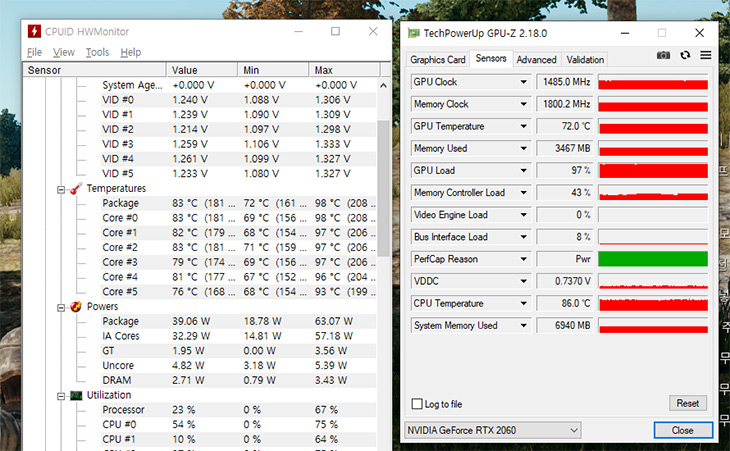This screenshot has height=451, width=730.
Task: Click the Memory Controller Load history graph
Action: click(x=653, y=193)
